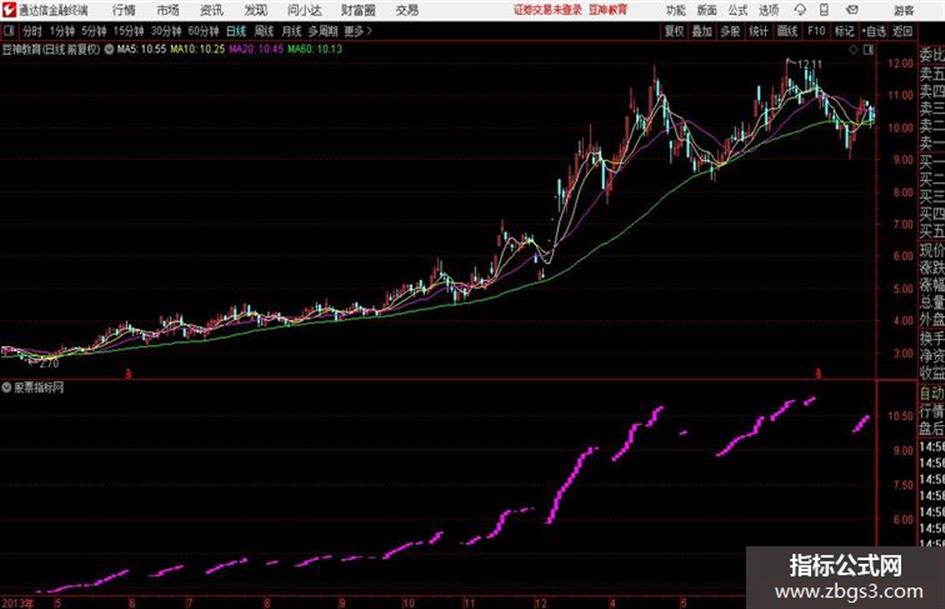
Task: Click the mobile phone icon
Action: click(824, 10)
